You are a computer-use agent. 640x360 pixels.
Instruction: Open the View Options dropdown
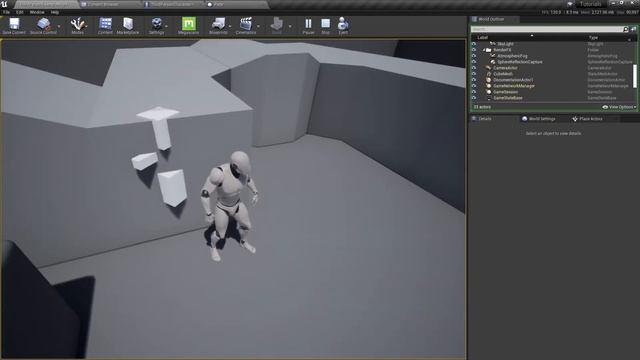[619, 107]
